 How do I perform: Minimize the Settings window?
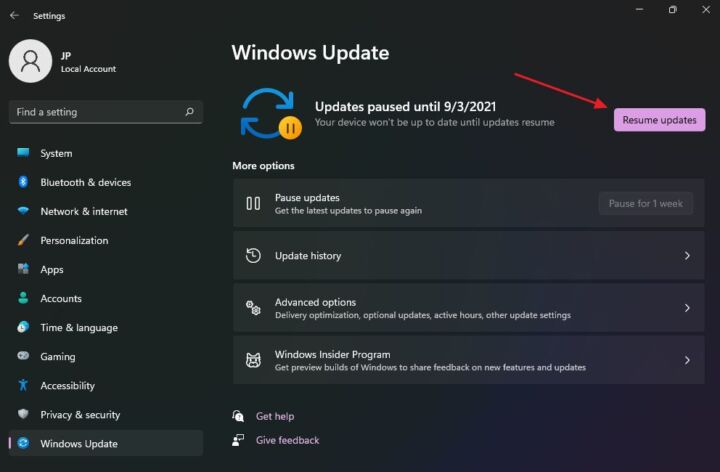[x=639, y=10]
